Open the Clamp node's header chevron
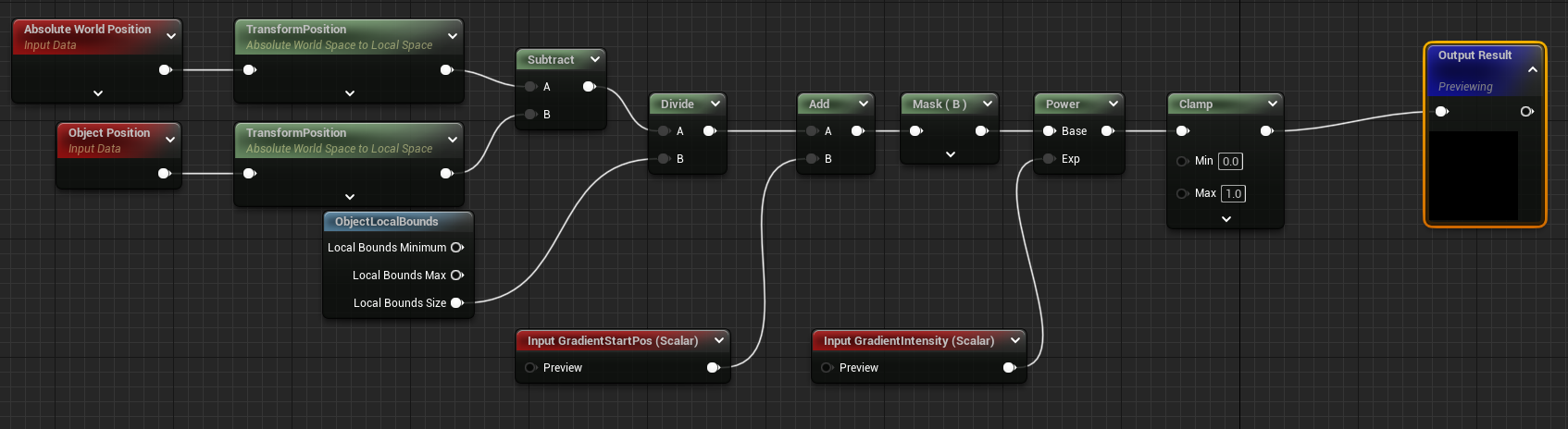The image size is (1568, 429). point(1273,104)
